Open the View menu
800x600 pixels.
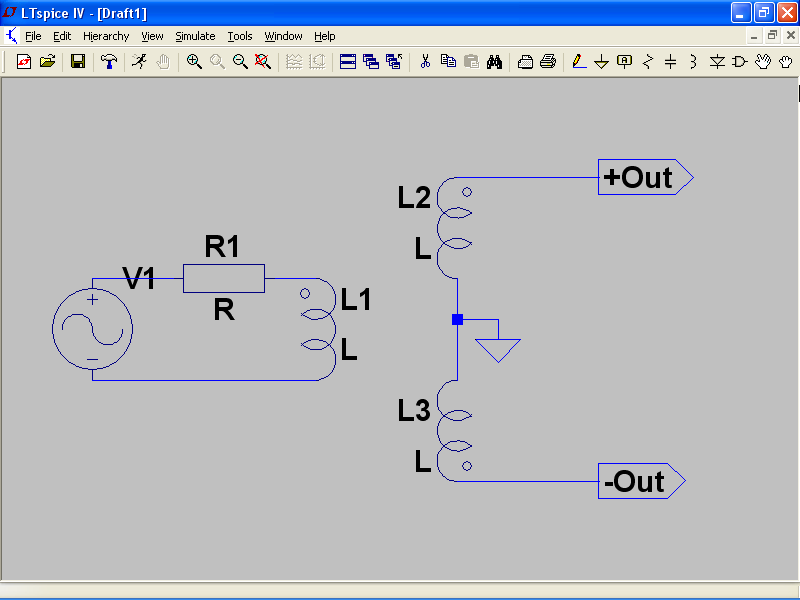(152, 36)
